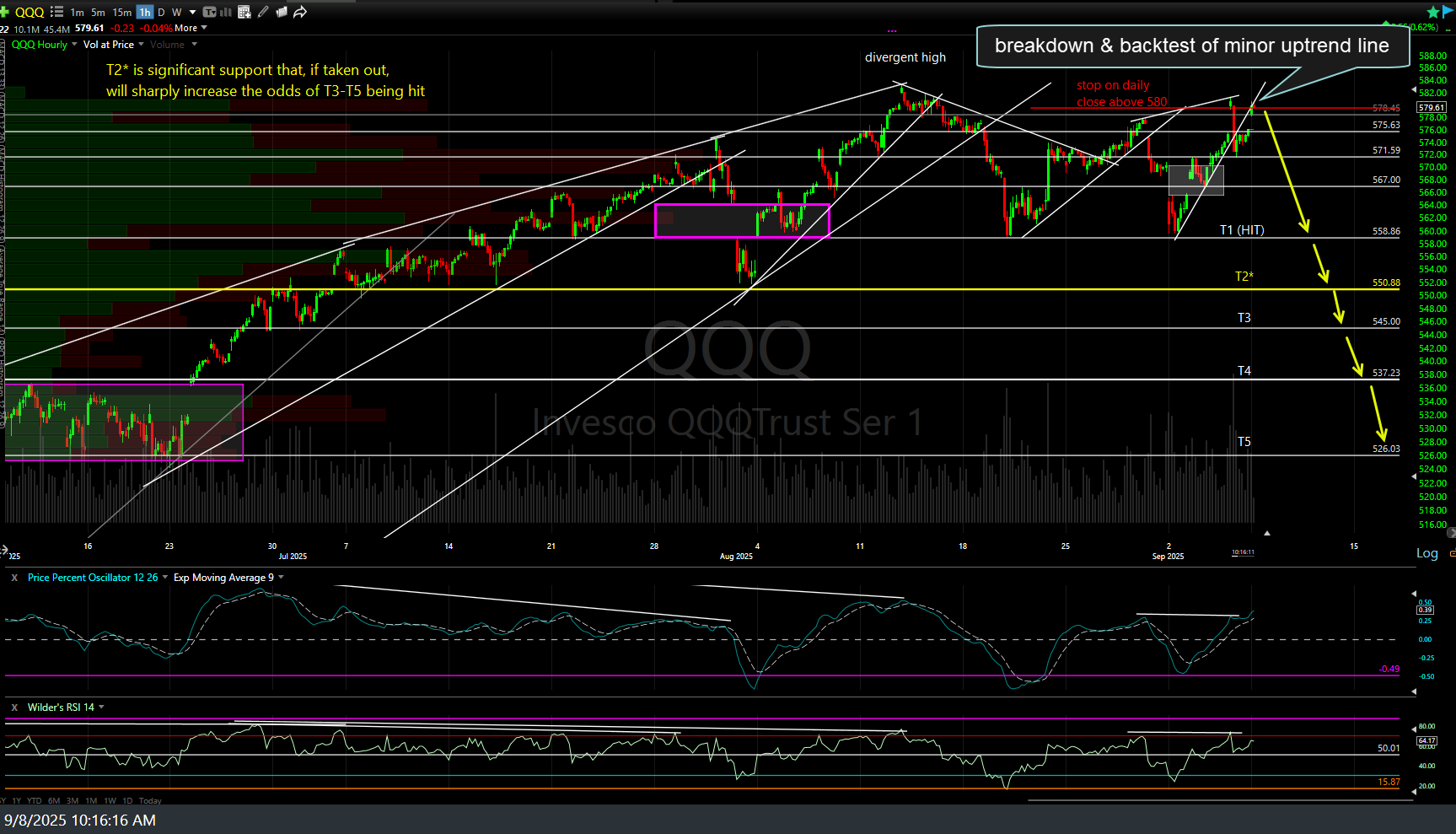Remove the Price Percent Oscillator with its X
This screenshot has width=1456, height=834.
pyautogui.click(x=14, y=577)
